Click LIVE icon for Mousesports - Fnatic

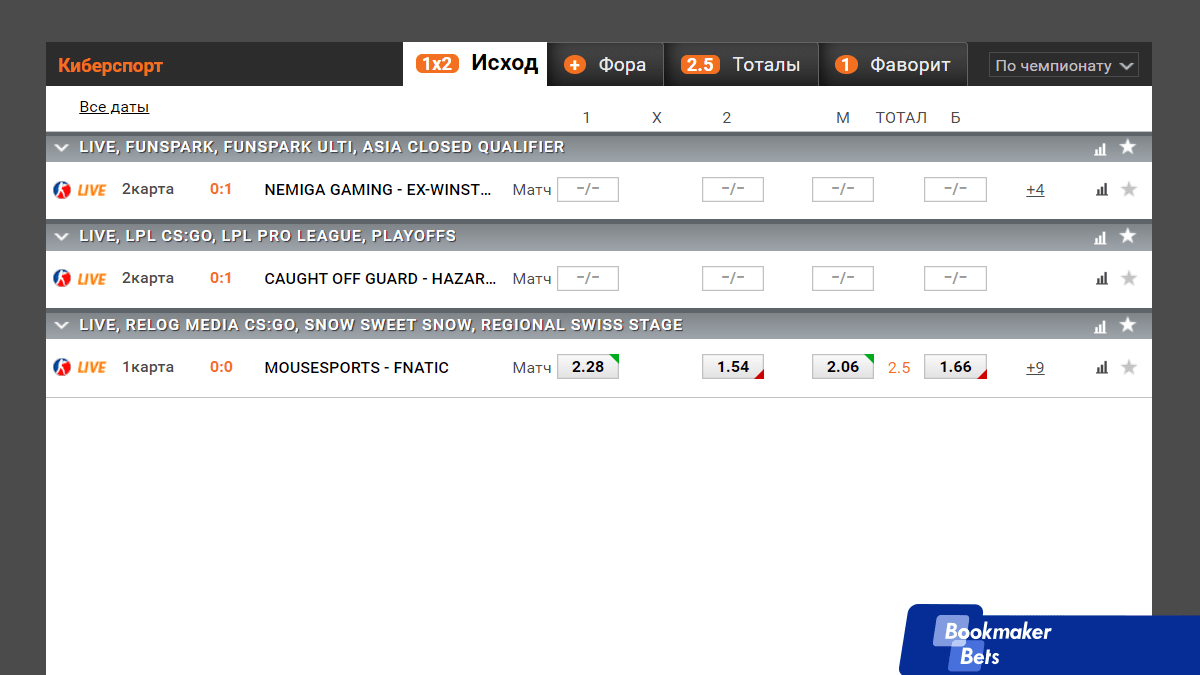pyautogui.click(x=80, y=368)
